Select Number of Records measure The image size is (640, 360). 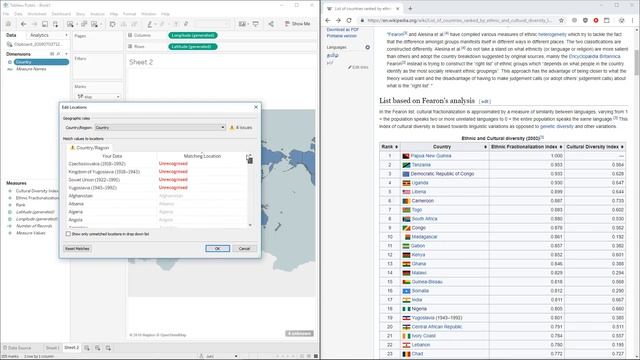pos(34,226)
